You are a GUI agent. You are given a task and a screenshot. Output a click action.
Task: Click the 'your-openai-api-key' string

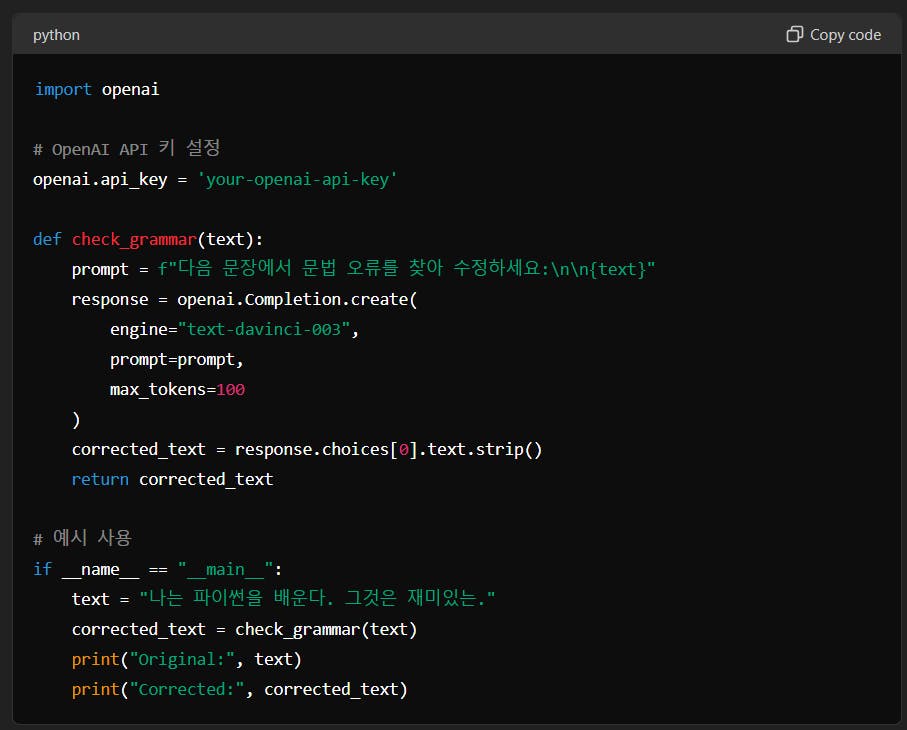pos(297,179)
